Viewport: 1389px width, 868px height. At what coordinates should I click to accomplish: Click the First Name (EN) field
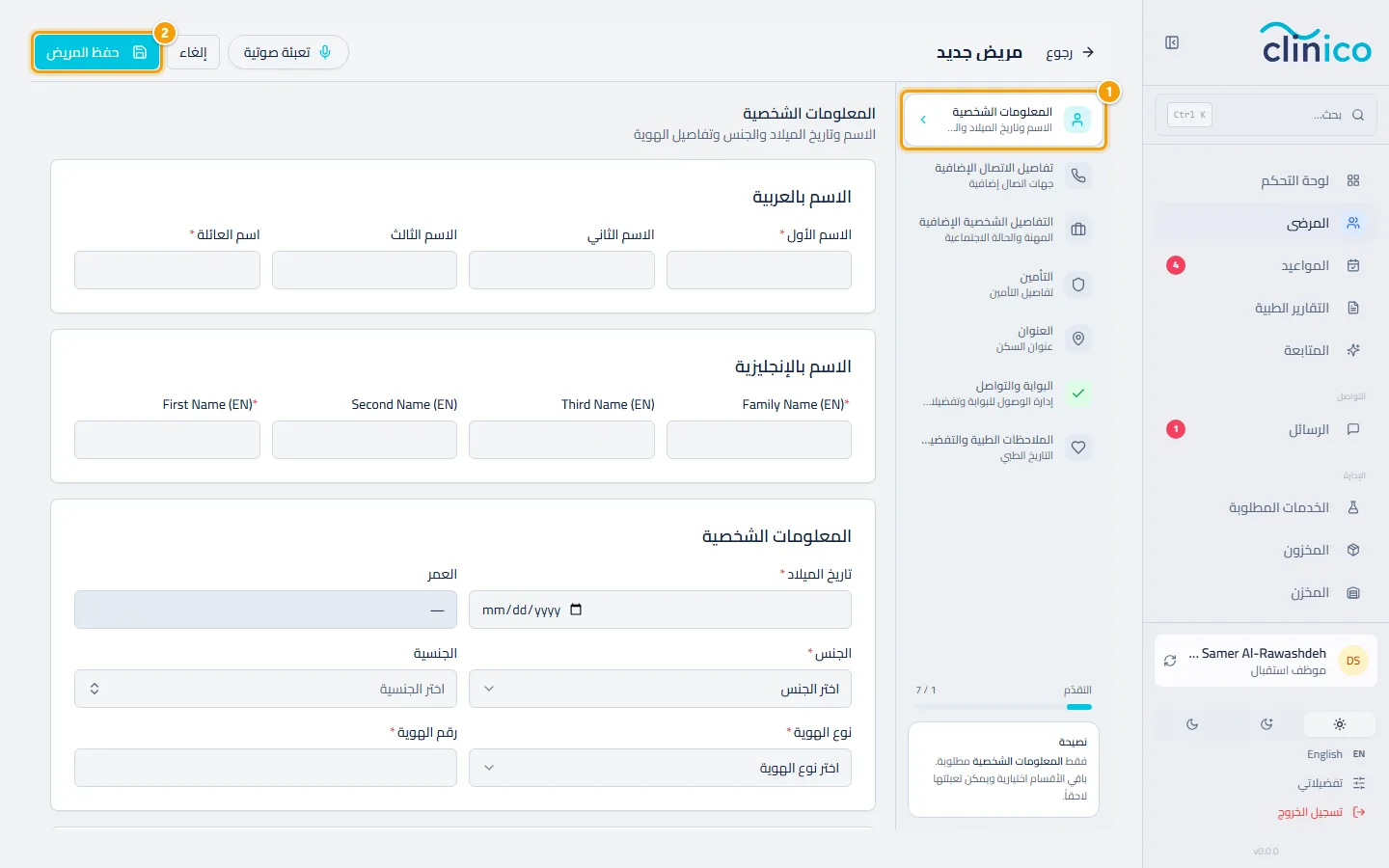pos(167,440)
